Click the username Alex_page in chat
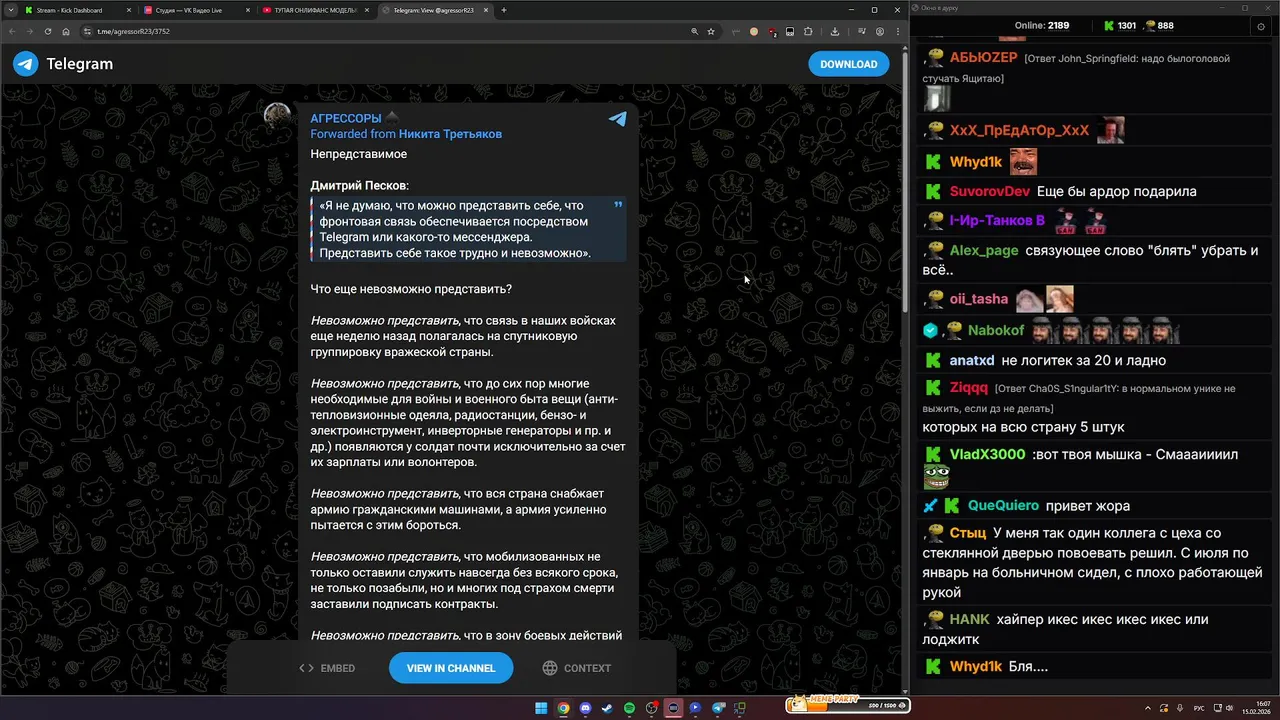This screenshot has height=720, width=1280. click(984, 251)
